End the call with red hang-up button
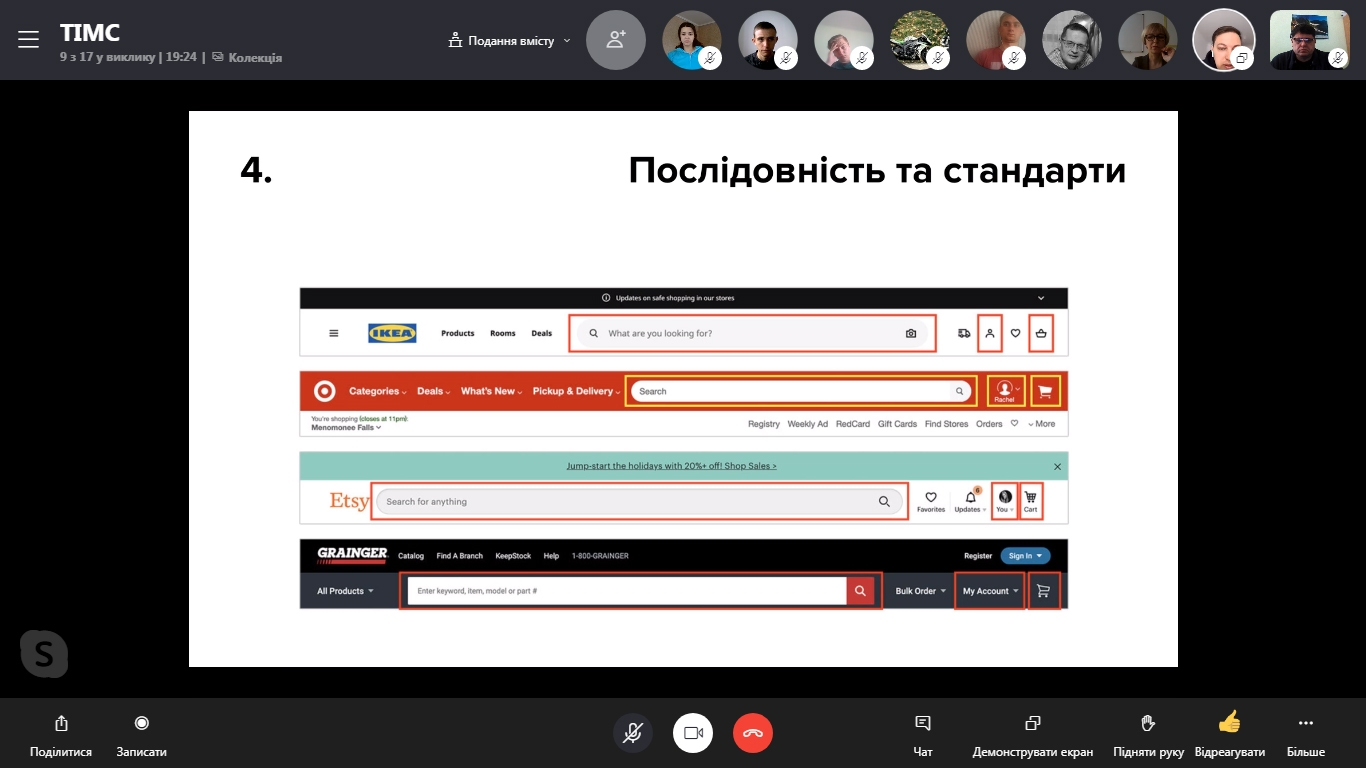 (753, 733)
